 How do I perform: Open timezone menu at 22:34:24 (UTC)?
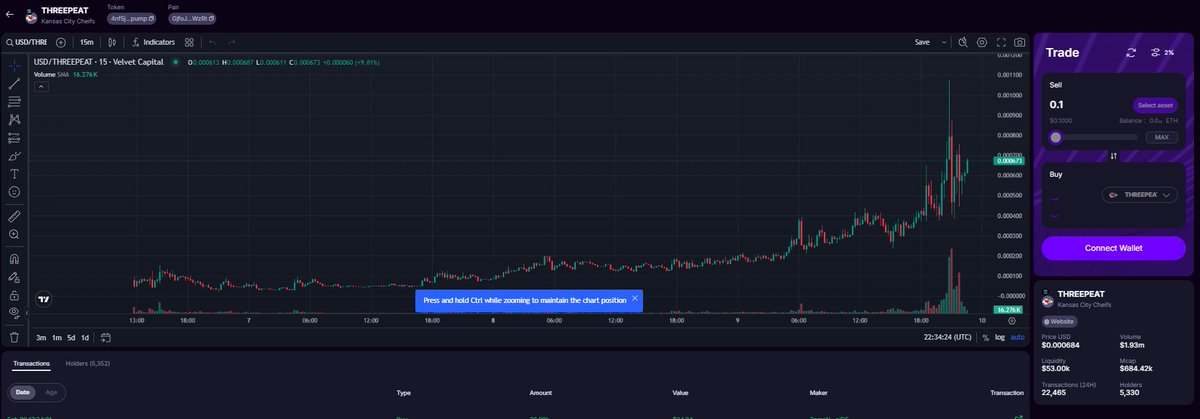(948, 337)
